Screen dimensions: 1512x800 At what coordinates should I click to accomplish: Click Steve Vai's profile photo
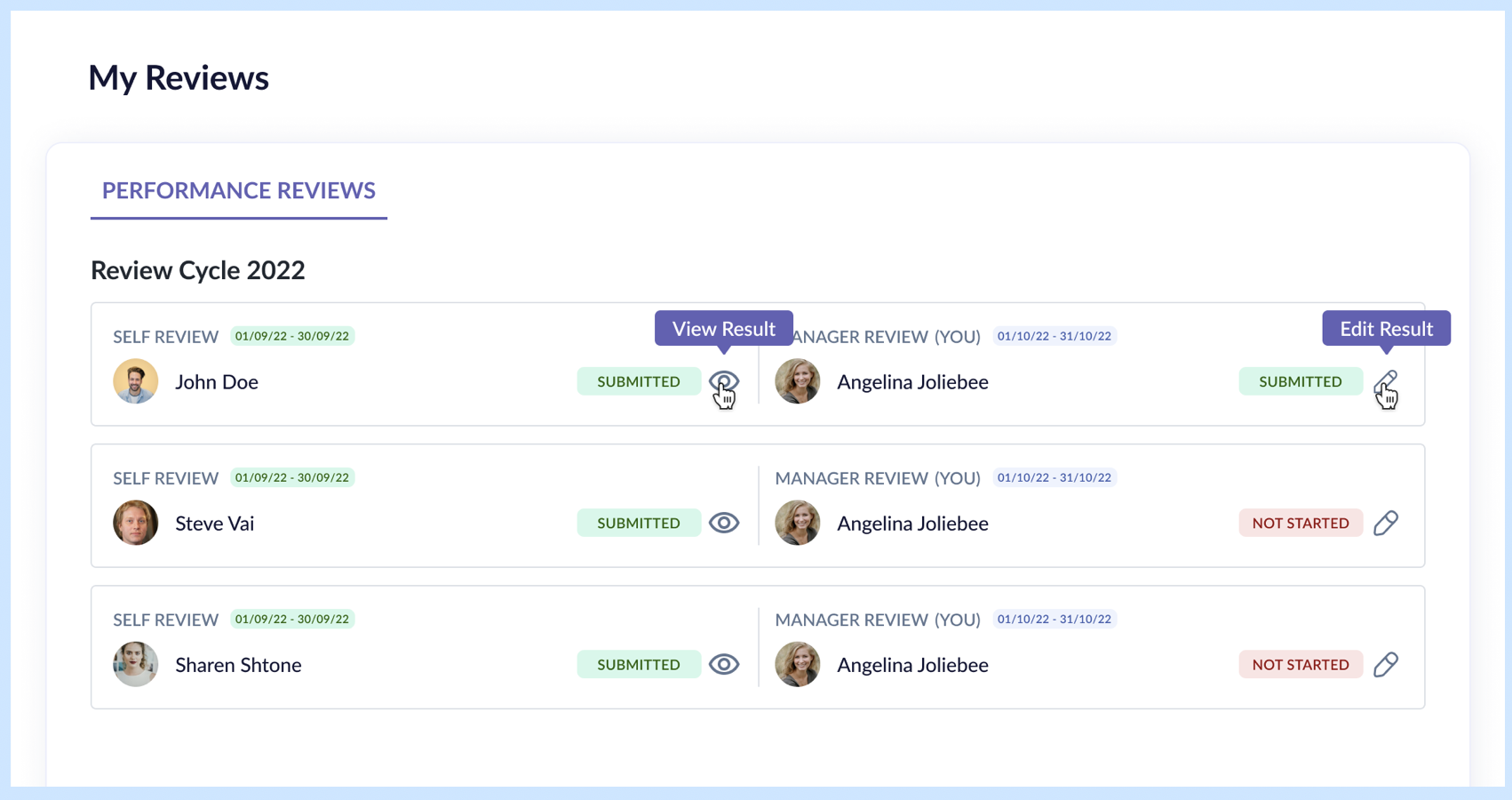pos(136,523)
